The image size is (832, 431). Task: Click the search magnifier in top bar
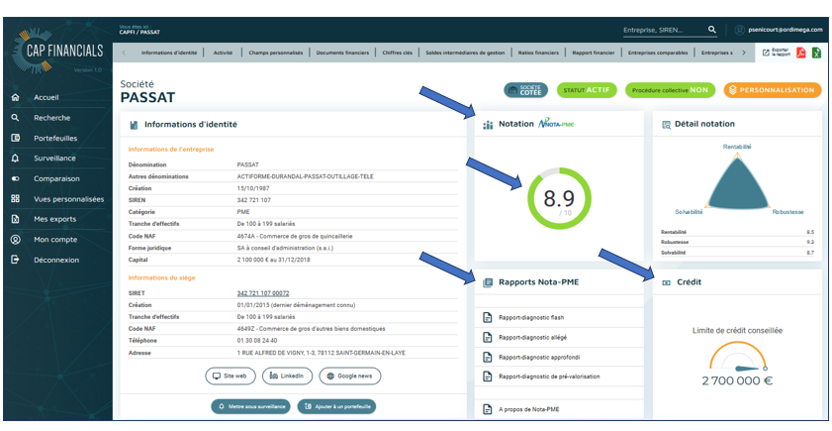coord(712,30)
